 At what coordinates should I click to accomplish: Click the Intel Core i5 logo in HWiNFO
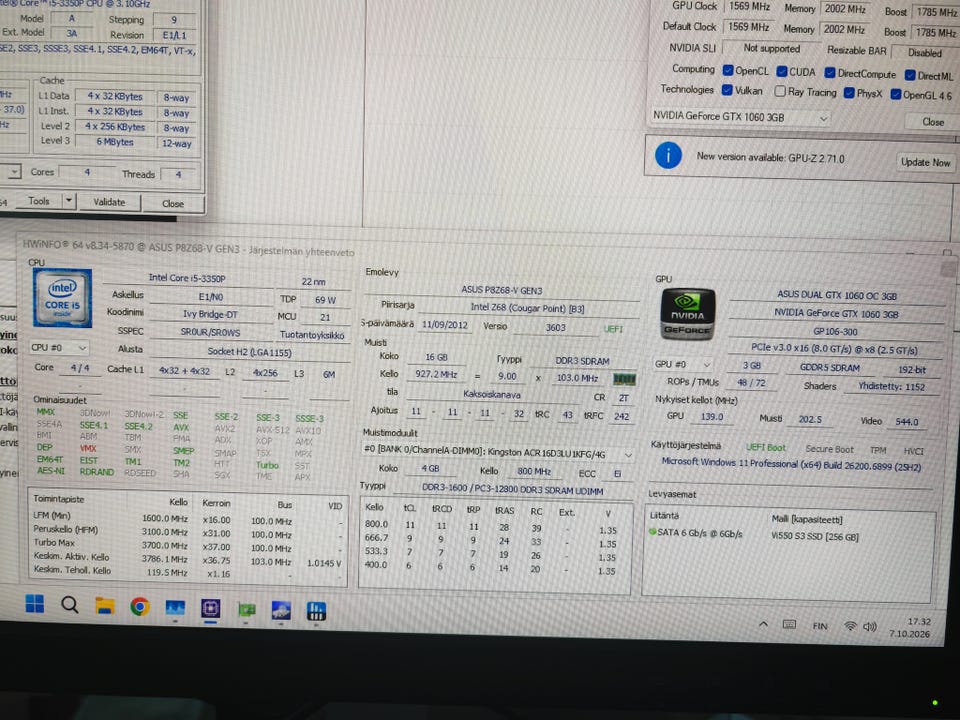point(62,298)
